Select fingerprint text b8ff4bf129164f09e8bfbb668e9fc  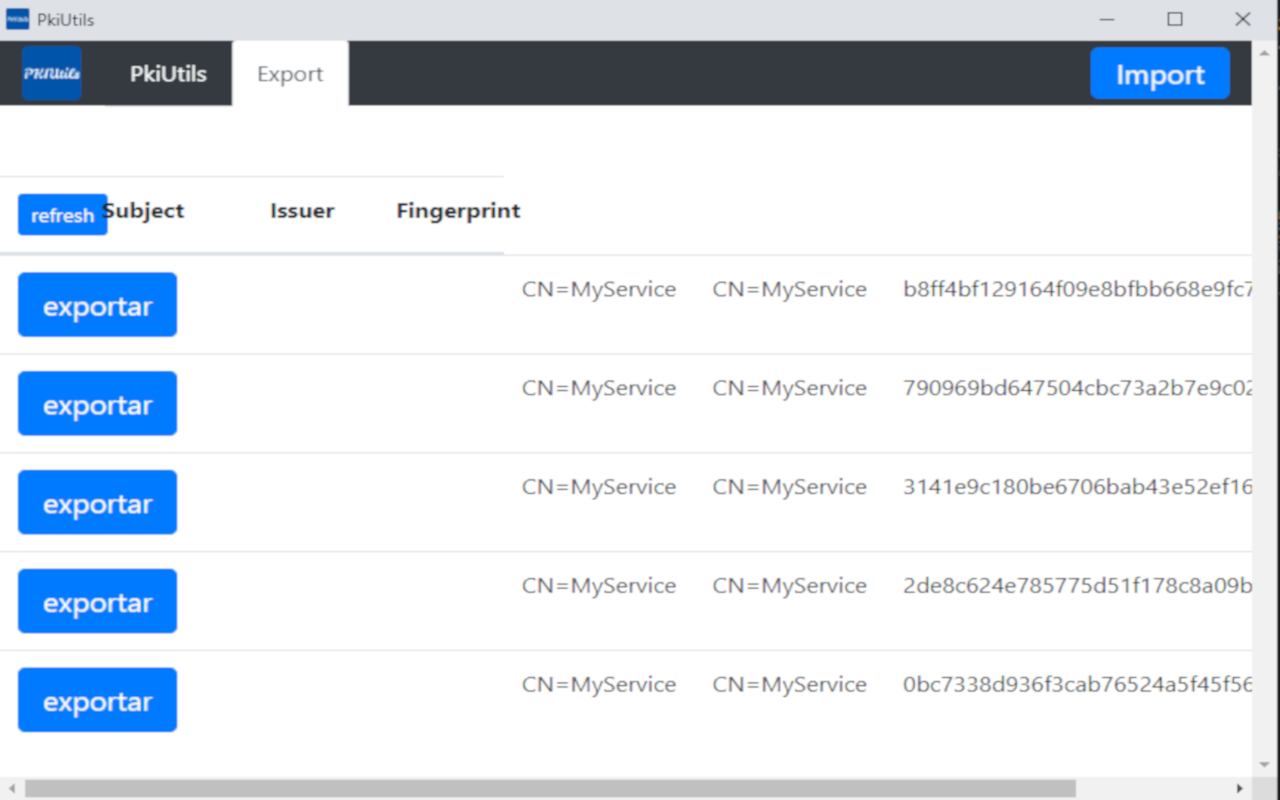pyautogui.click(x=1077, y=289)
